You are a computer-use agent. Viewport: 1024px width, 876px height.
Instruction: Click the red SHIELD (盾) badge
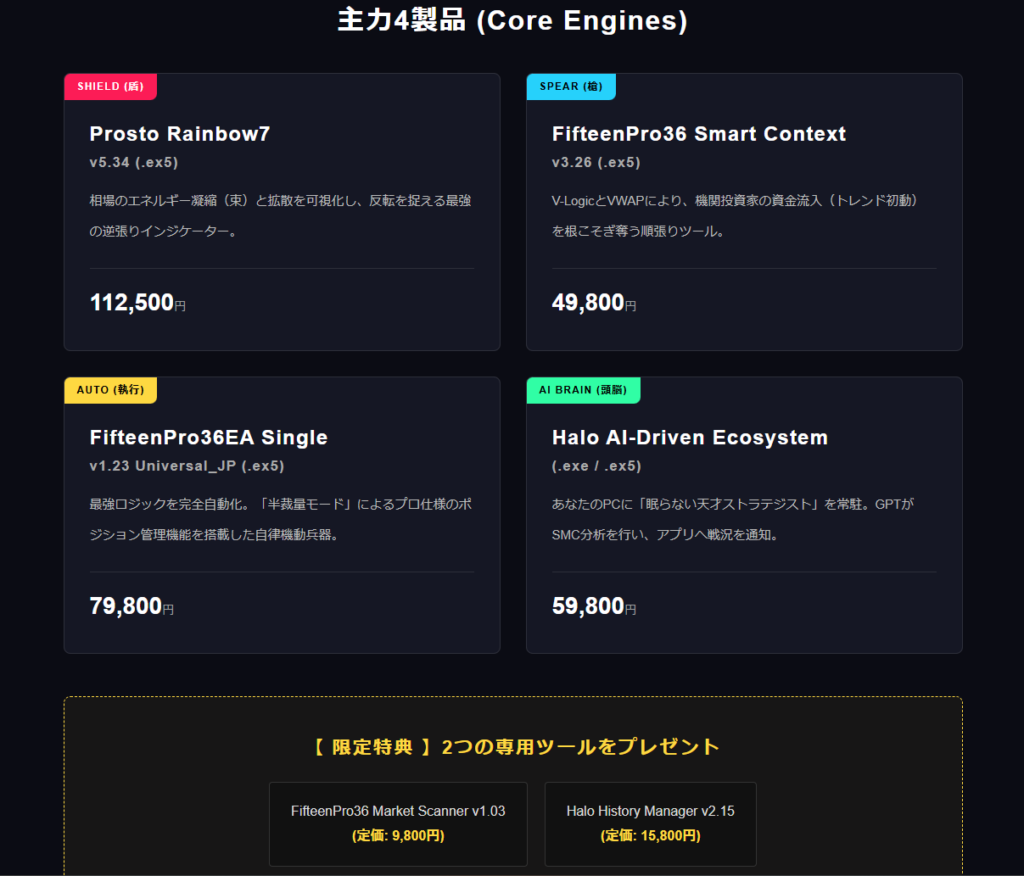tap(110, 87)
